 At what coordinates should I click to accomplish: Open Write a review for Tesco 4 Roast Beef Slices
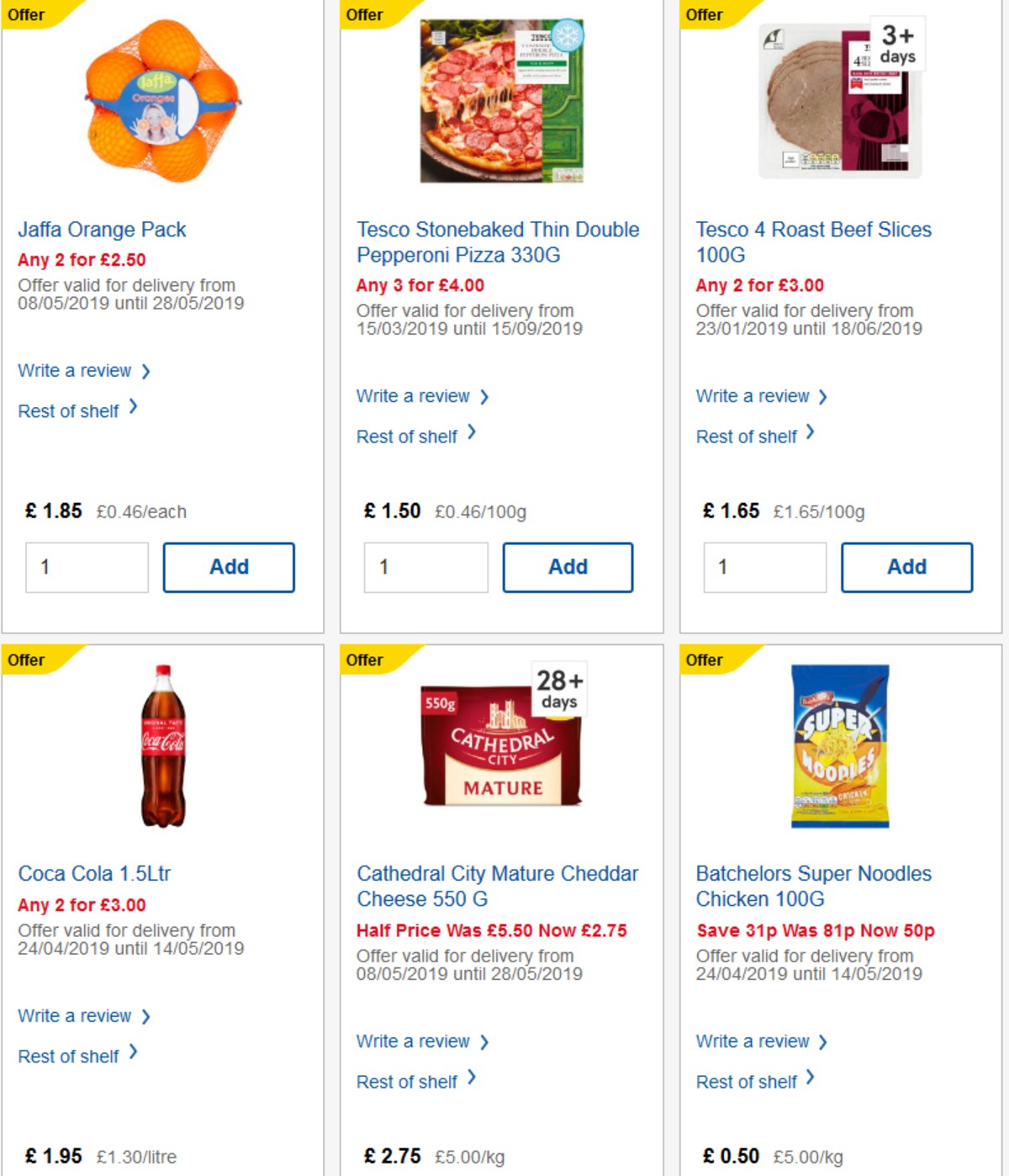[x=755, y=395]
